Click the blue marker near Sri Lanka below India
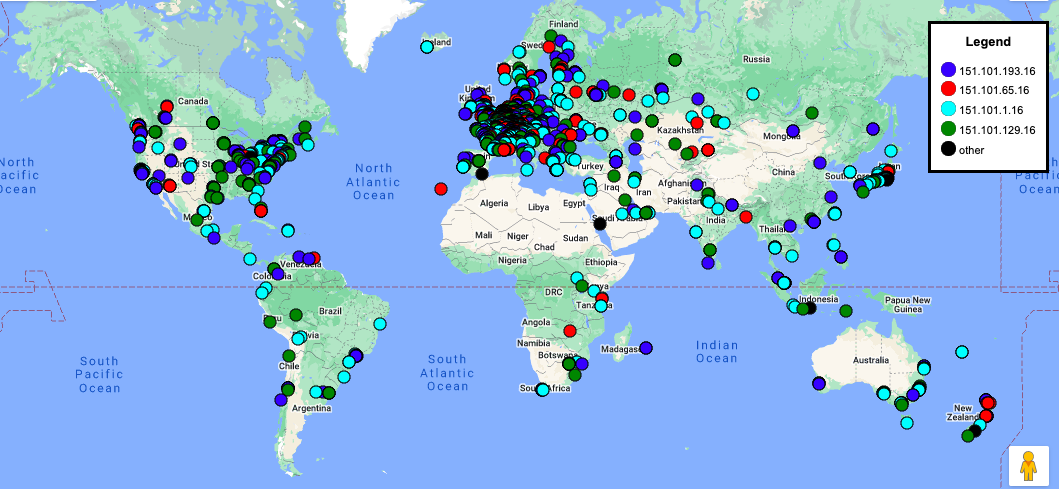Viewport: 1059px width, 489px height. 708,263
